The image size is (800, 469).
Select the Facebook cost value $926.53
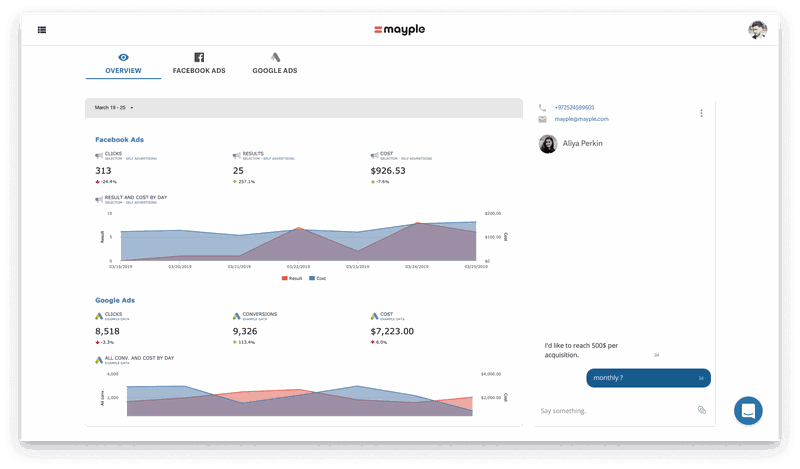coord(388,171)
